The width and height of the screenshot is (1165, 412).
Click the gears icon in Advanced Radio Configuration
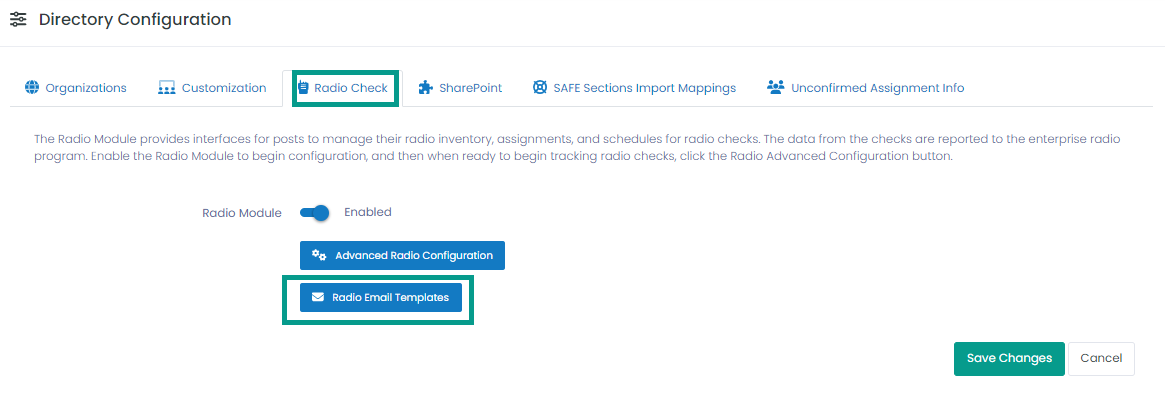pyautogui.click(x=319, y=255)
